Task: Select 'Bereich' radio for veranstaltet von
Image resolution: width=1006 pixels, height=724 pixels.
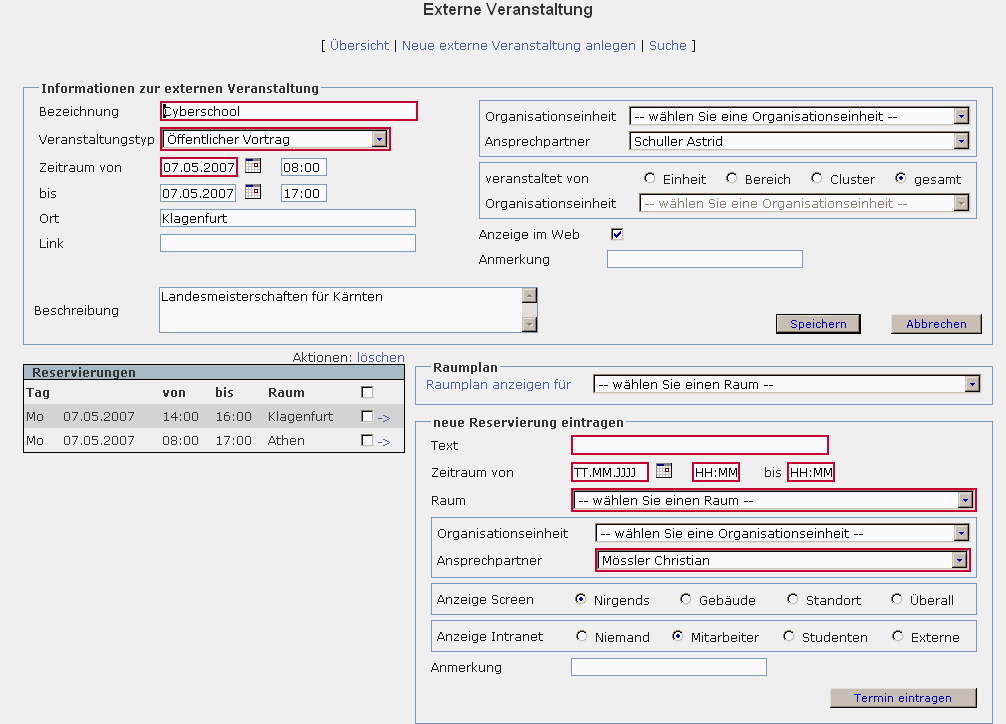Action: pos(731,178)
